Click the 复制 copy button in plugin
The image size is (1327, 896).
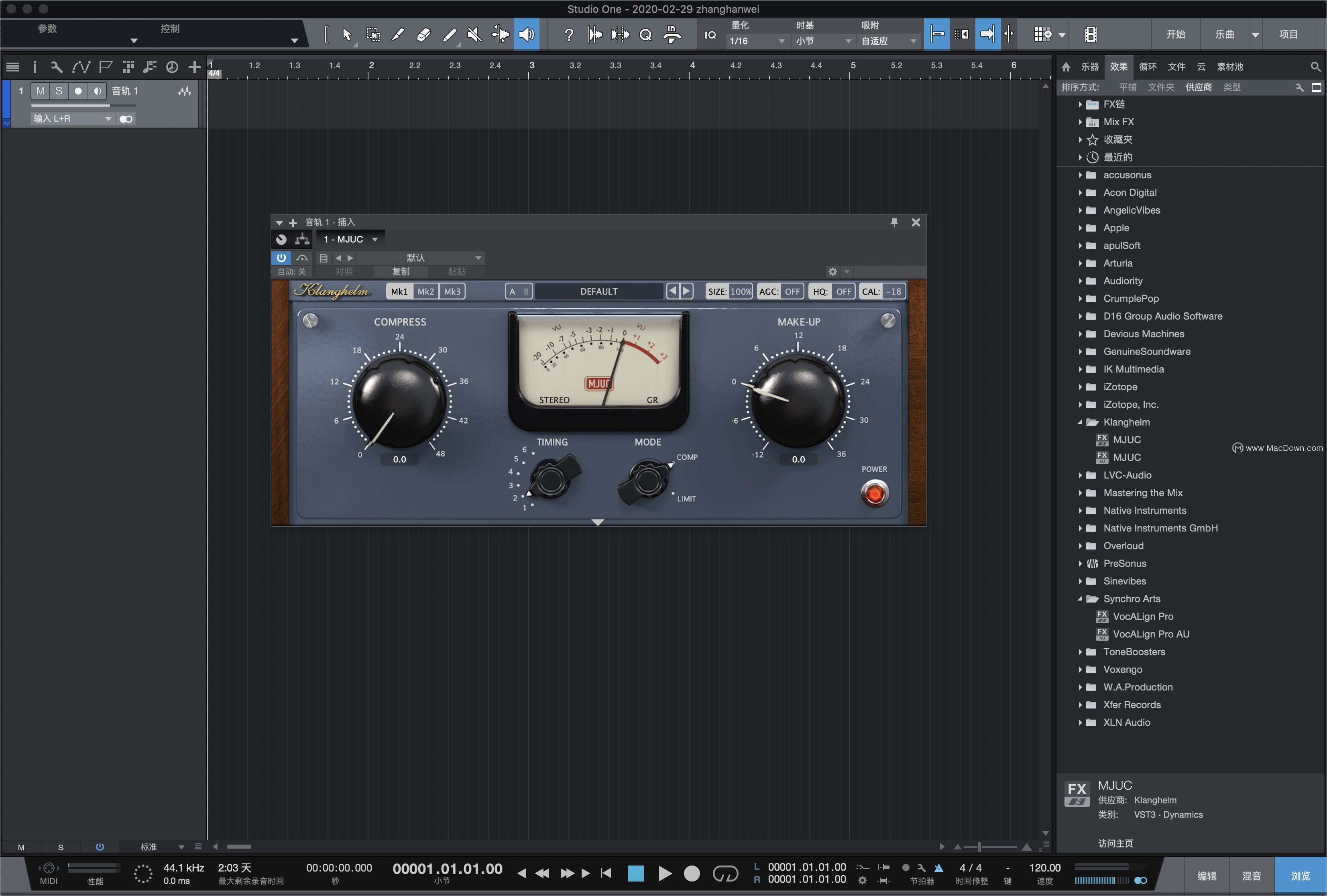(400, 272)
